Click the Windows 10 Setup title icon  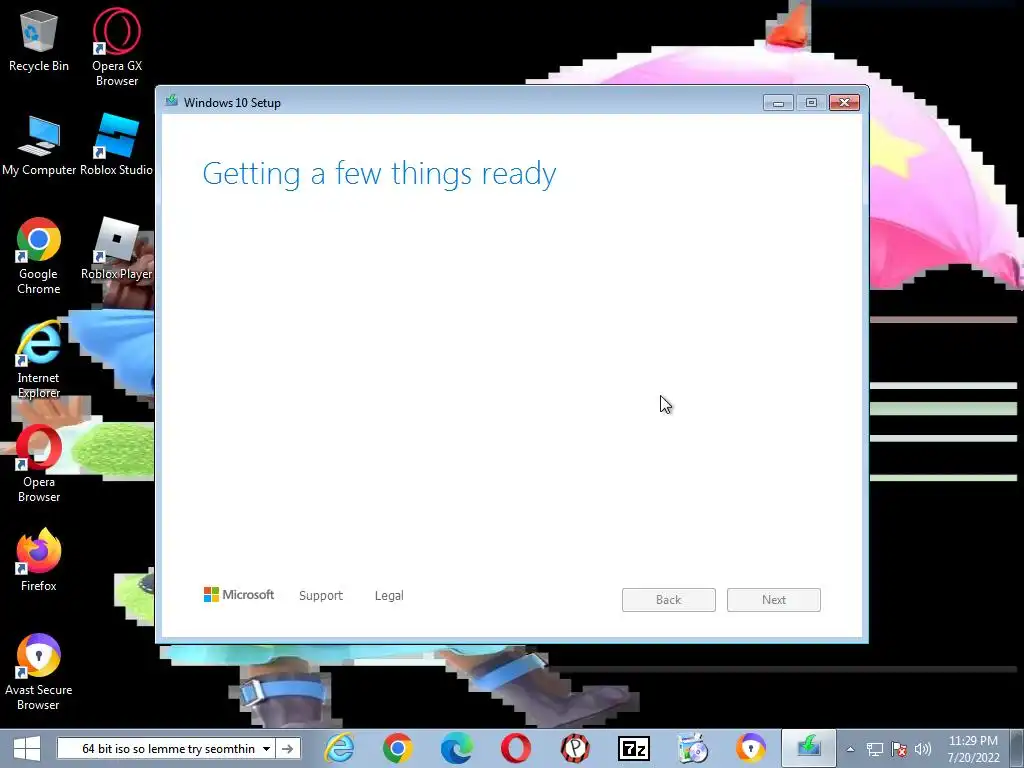[172, 101]
